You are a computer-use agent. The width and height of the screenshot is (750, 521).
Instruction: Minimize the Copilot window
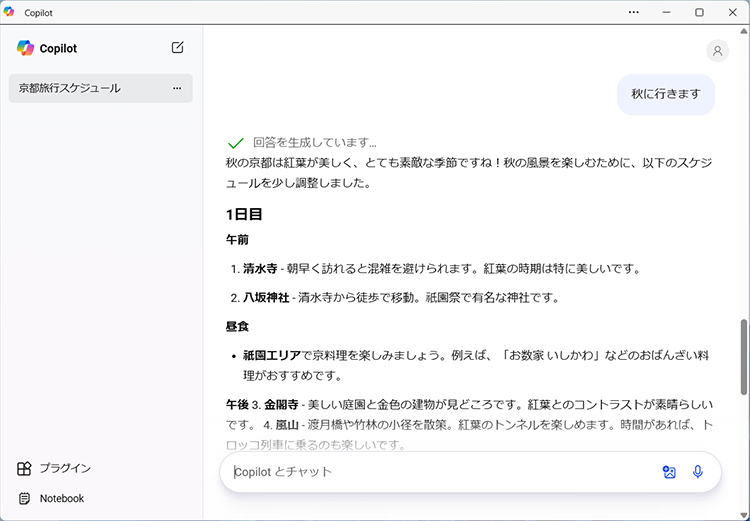[666, 12]
